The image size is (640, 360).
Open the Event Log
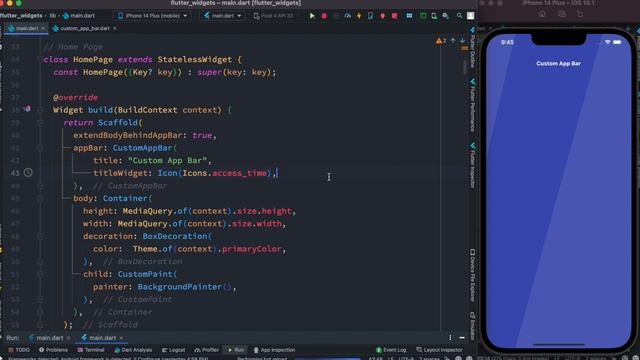pyautogui.click(x=391, y=350)
